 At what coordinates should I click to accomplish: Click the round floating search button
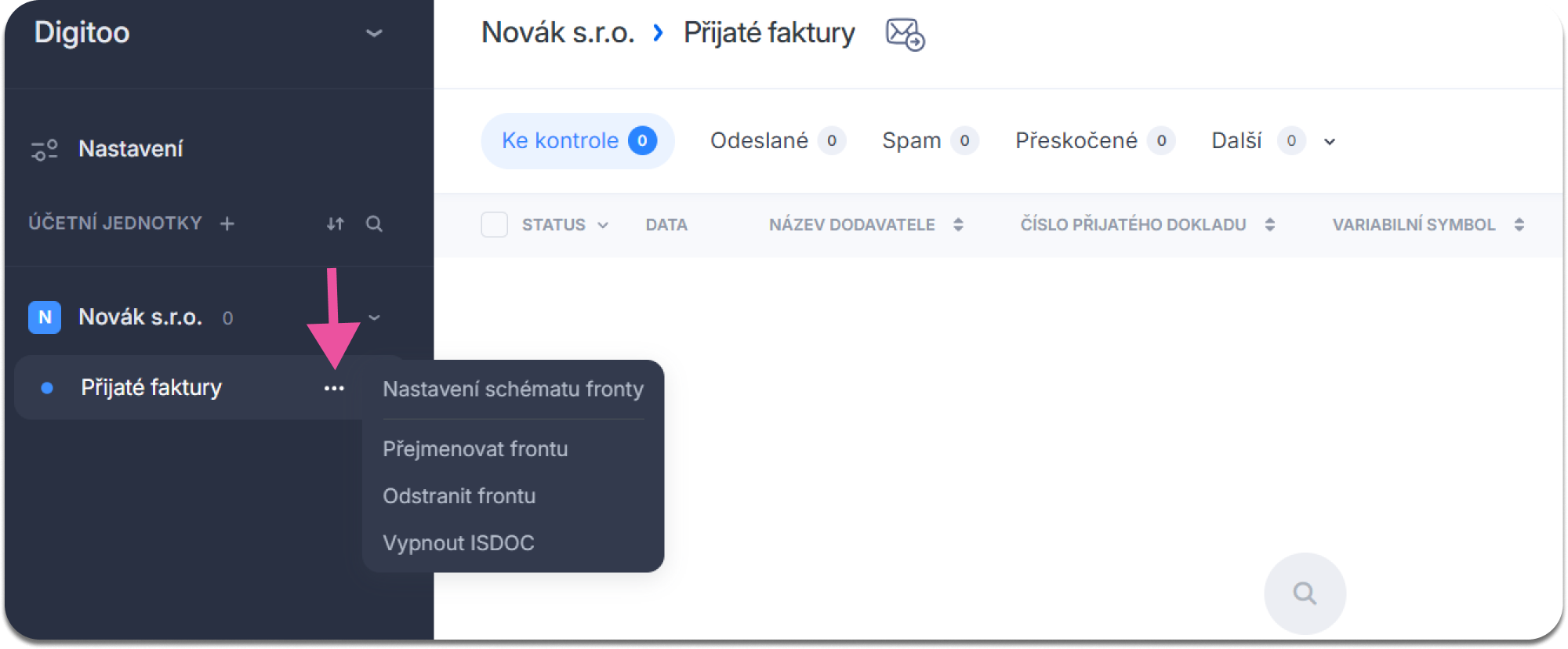point(1305,593)
